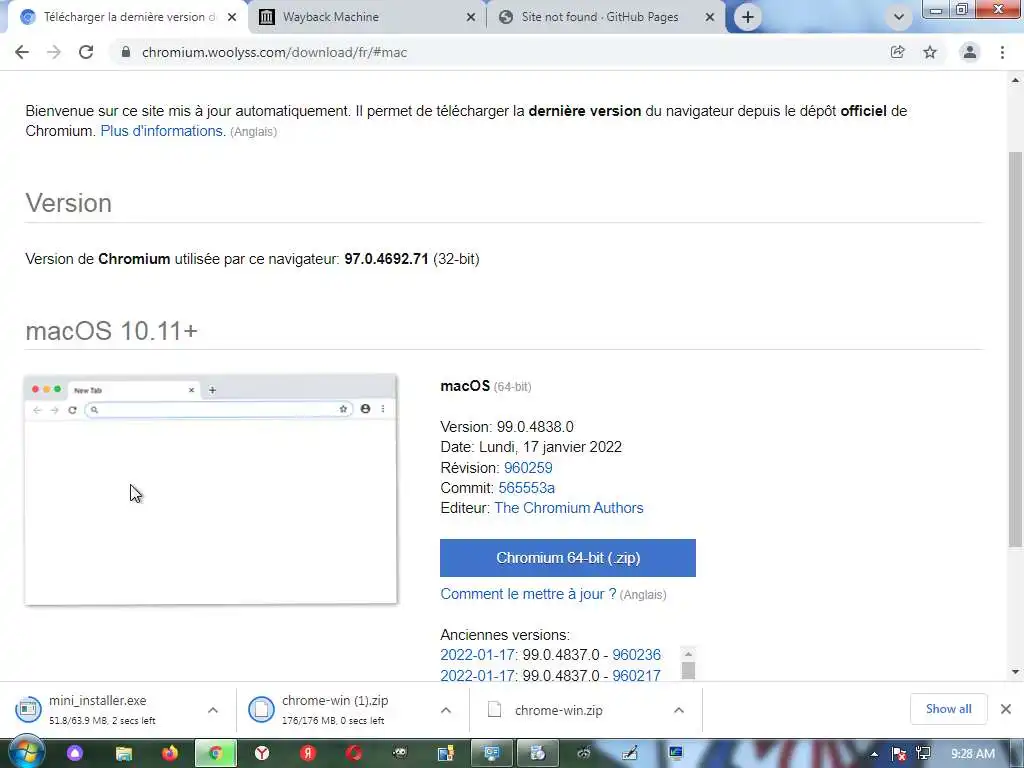Open revision 960259 link

(x=528, y=468)
